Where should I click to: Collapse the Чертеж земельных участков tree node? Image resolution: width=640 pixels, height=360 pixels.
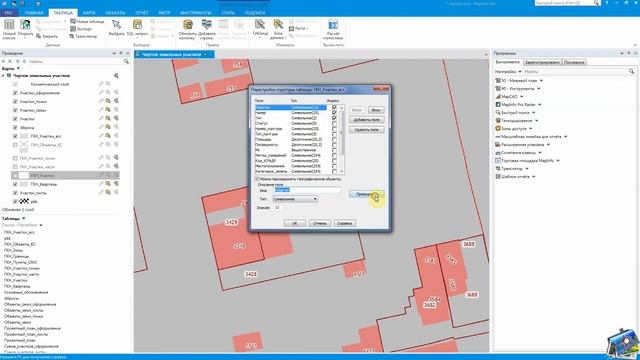coord(3,76)
